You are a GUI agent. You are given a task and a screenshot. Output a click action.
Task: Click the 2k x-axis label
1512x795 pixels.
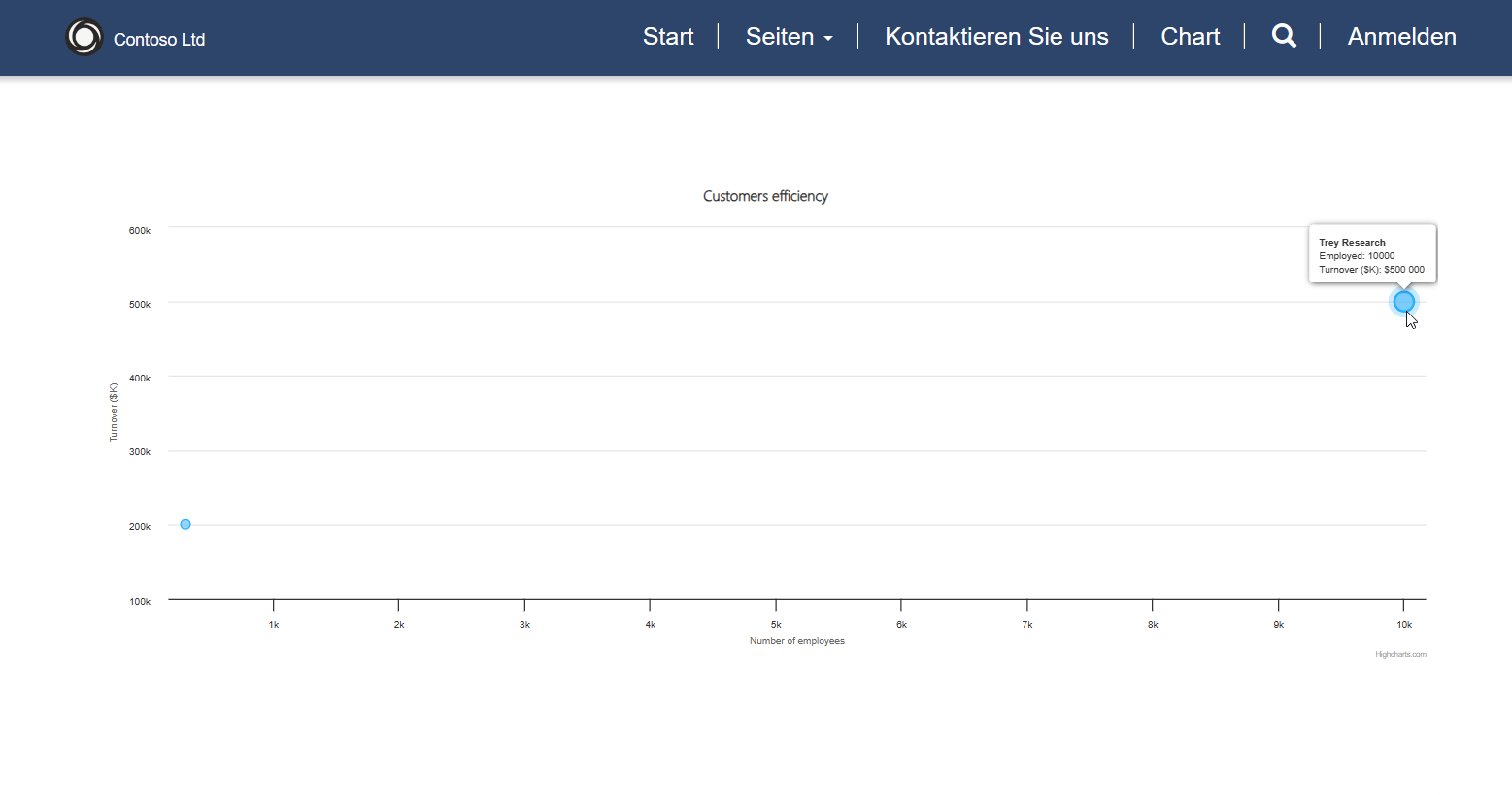(x=399, y=625)
